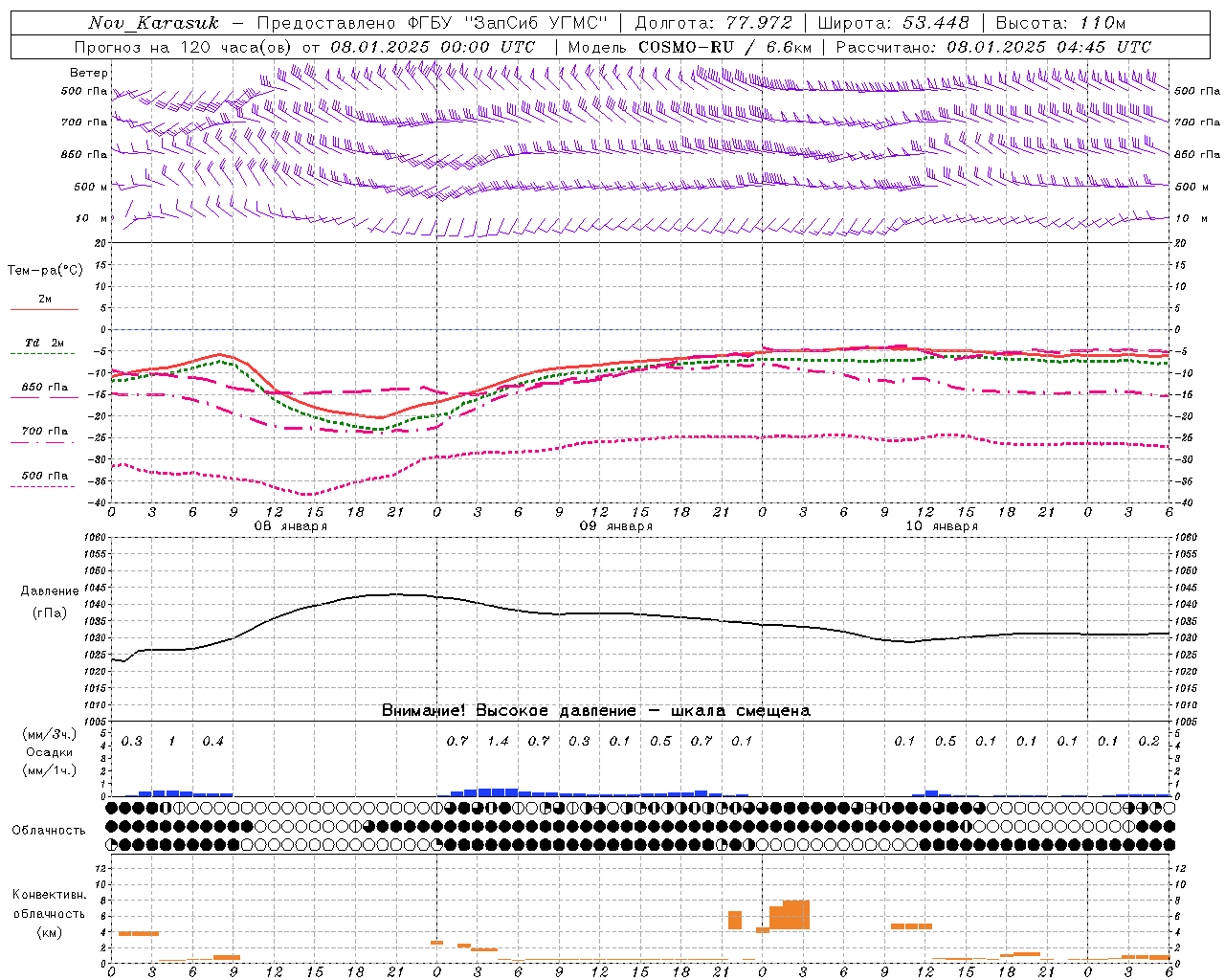Click the Рассчитано: 08.01.2025 04:45 UTC timestamp
Viewport: 1225px width, 980px height.
click(x=993, y=47)
